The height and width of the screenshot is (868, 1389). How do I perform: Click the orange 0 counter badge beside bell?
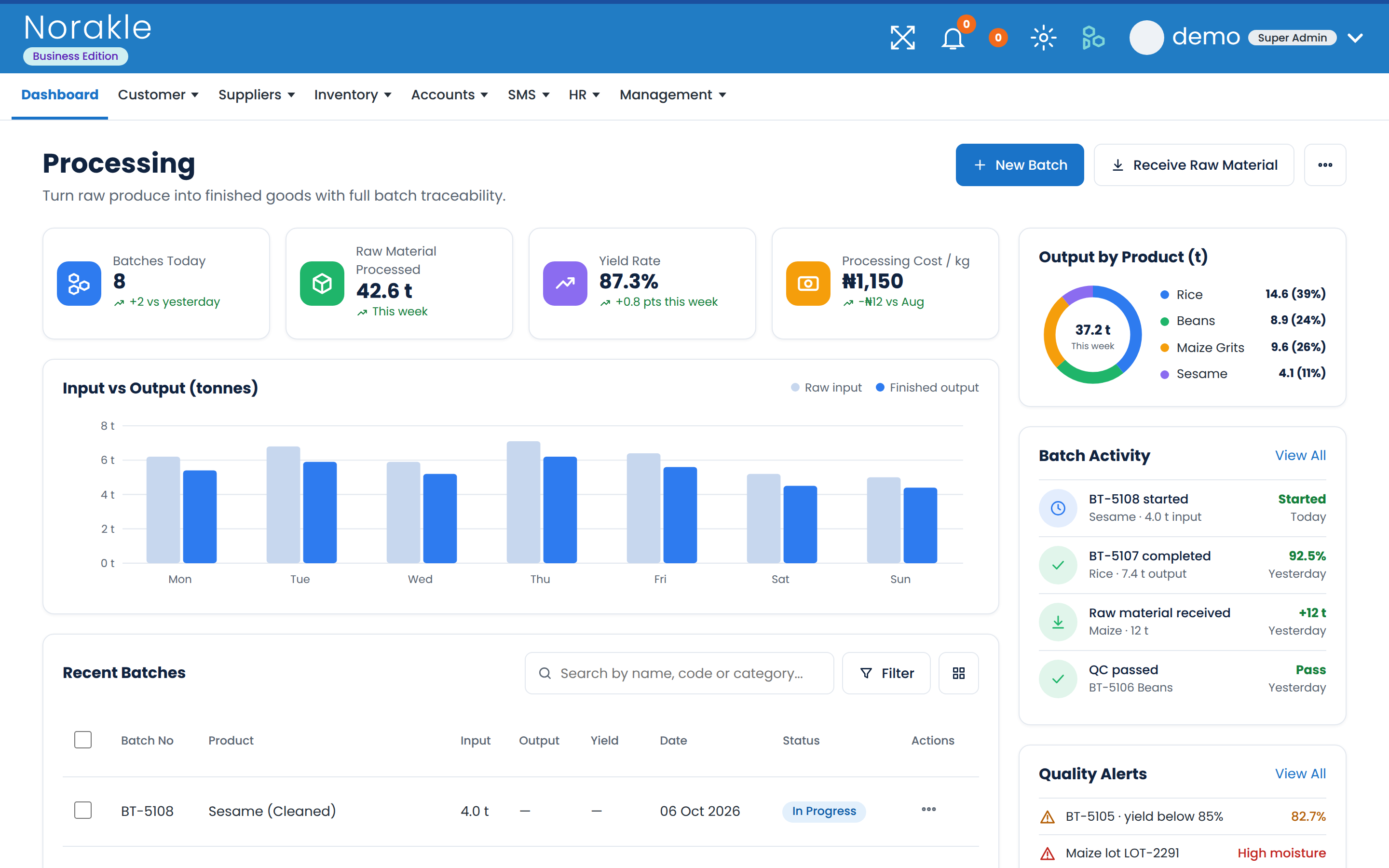coord(998,38)
